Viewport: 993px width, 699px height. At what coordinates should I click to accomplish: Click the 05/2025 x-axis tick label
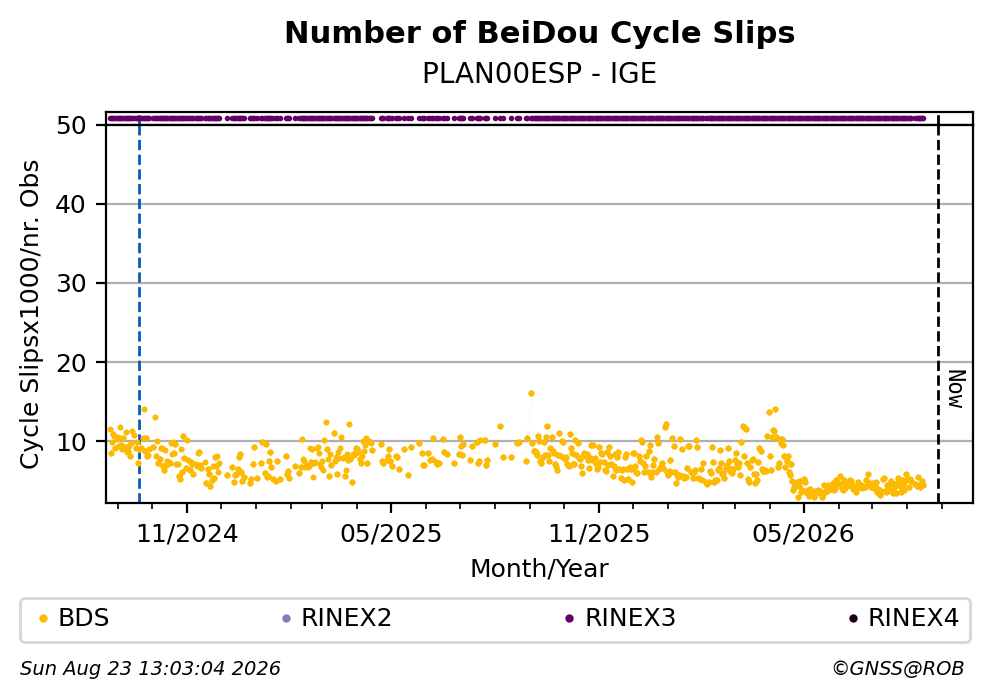(x=391, y=534)
